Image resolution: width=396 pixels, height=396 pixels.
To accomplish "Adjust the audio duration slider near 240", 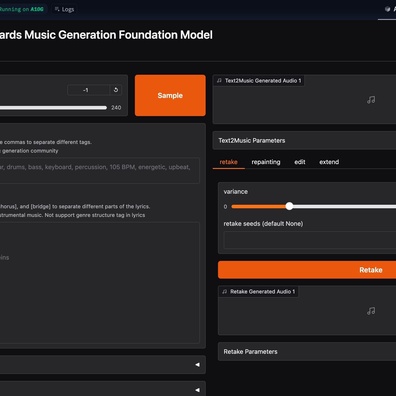I will (x=53, y=108).
